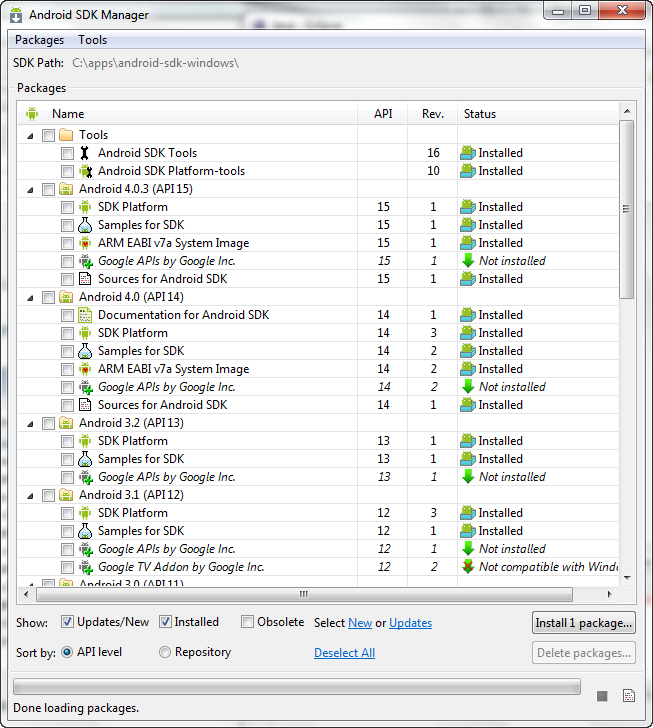Click the android icon in Name column header
Viewport: 653px width, 728px height.
point(32,113)
